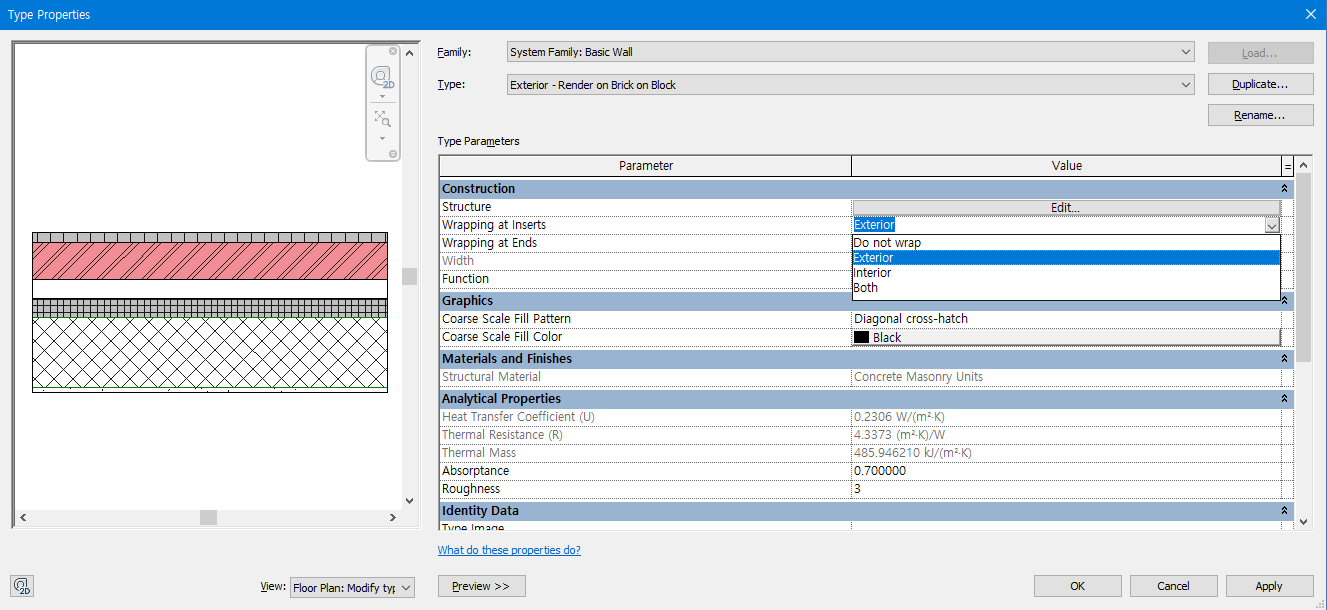Open navigation bar customize menu at its bottom
The width and height of the screenshot is (1327, 610).
[393, 154]
